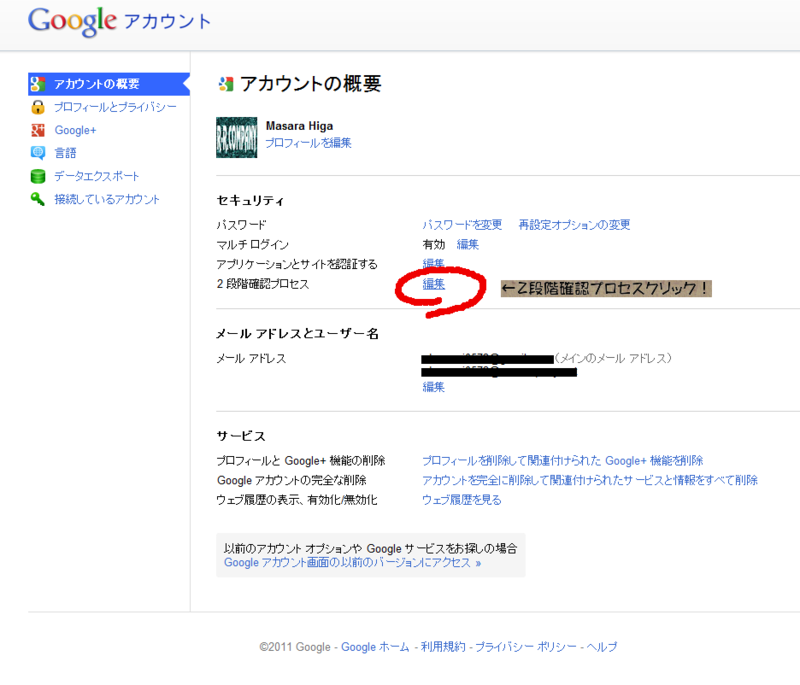The height and width of the screenshot is (685, 800).
Task: Click the Google アカウントの完全な削除 label
Action: (x=292, y=480)
